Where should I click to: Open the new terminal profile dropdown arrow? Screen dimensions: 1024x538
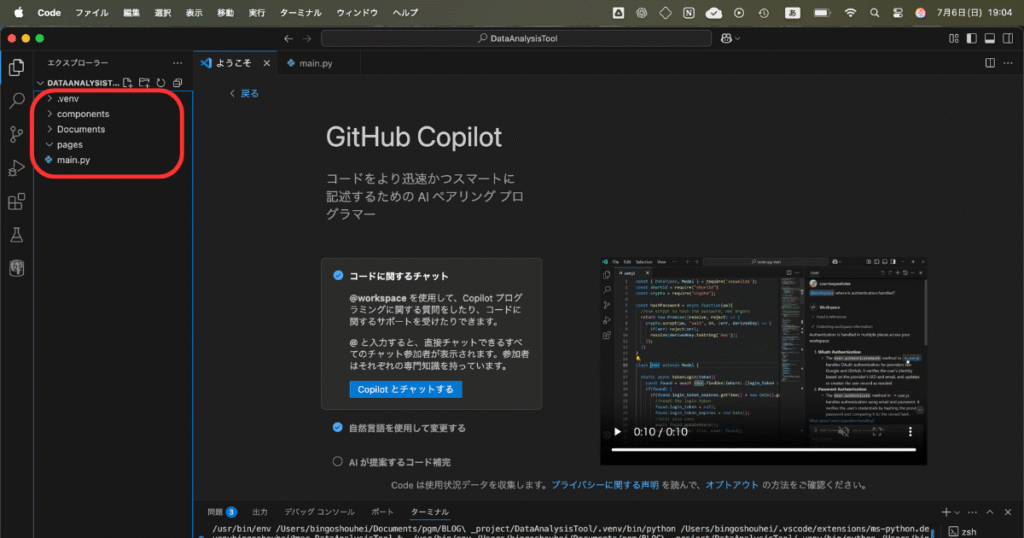[x=957, y=513]
